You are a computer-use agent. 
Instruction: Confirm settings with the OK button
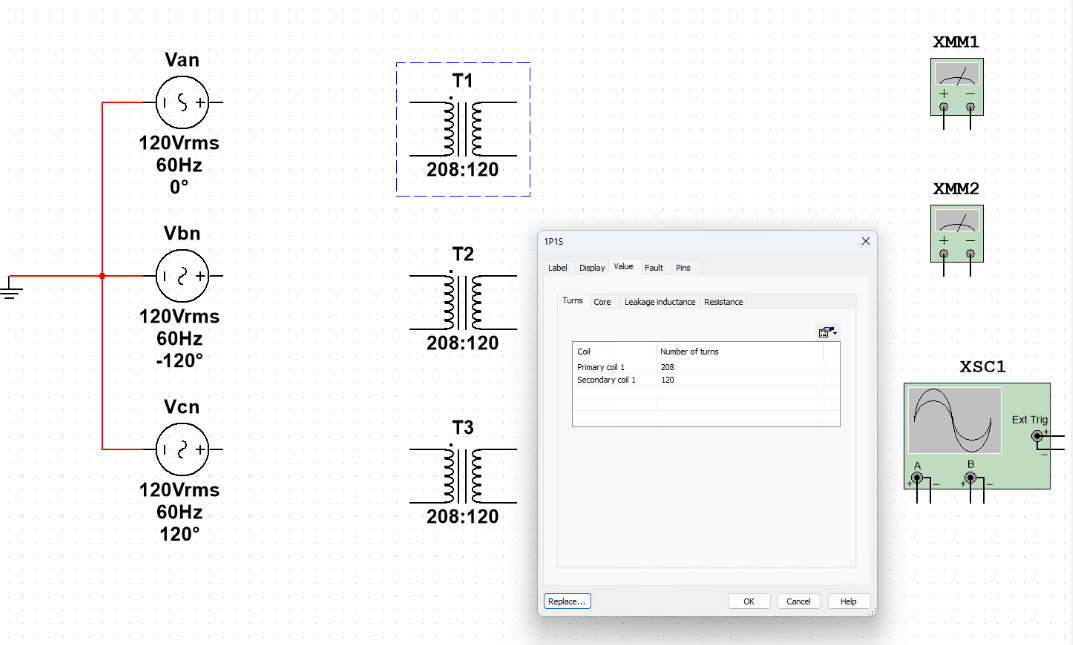click(x=748, y=600)
